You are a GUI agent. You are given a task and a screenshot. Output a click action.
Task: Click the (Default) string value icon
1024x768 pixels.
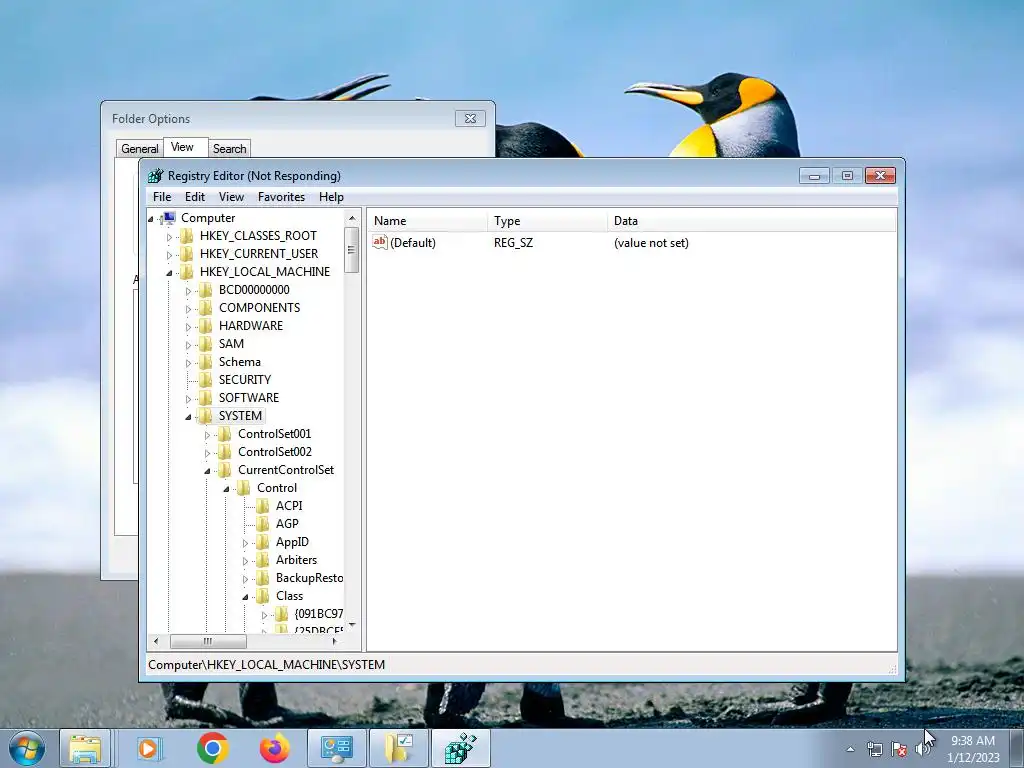click(380, 242)
